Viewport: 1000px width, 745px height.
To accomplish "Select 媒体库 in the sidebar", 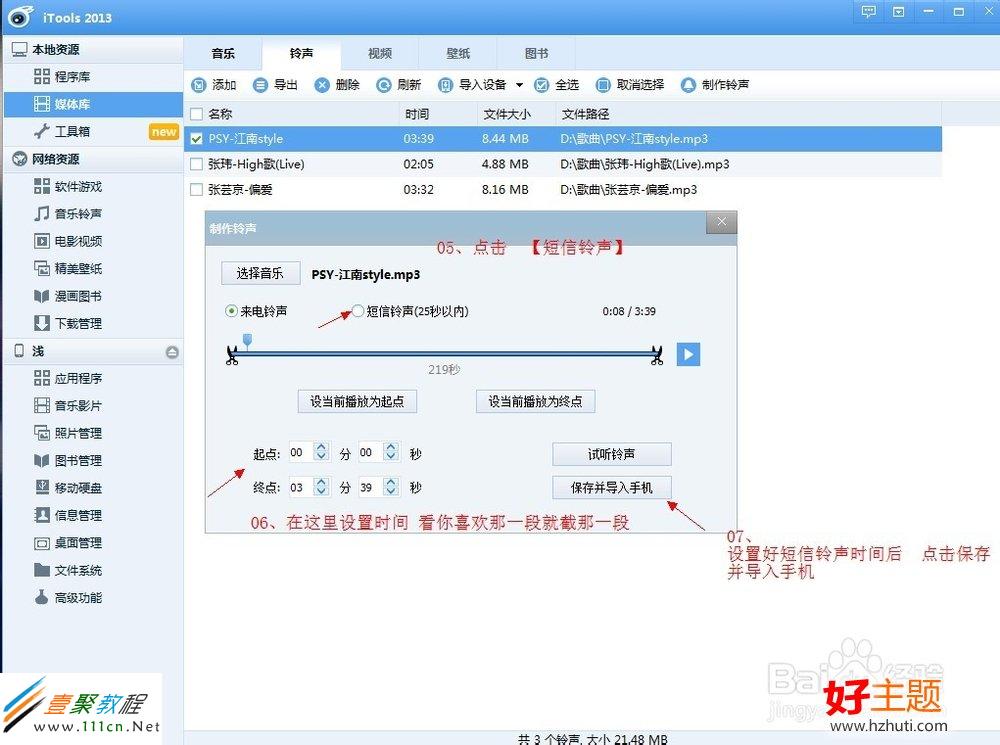I will (93, 105).
